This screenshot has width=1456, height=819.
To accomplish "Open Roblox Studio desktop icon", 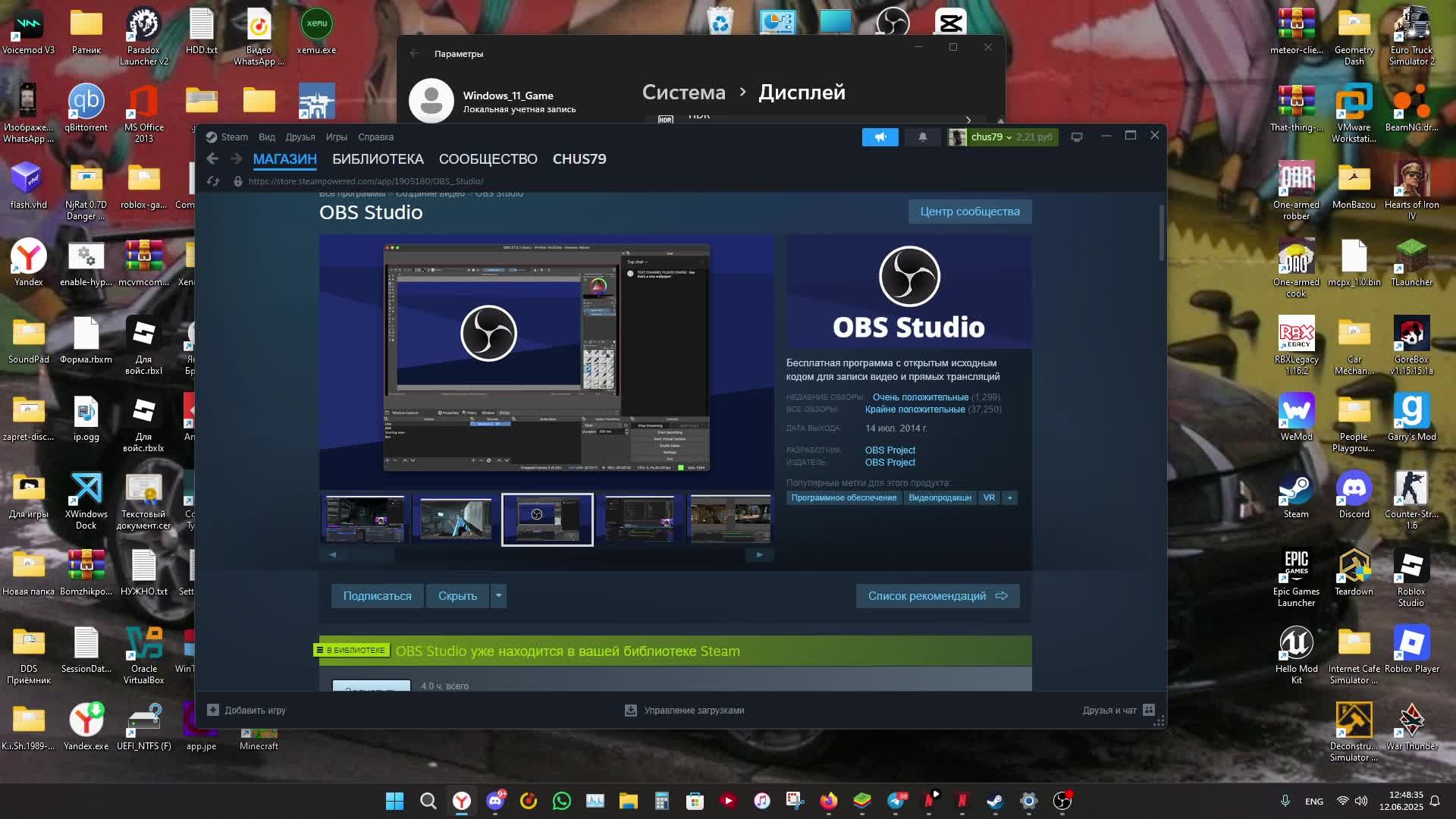I will click(1411, 578).
